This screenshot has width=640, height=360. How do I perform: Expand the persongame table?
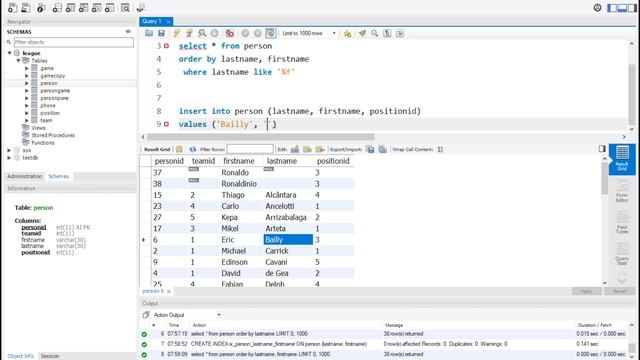(x=27, y=91)
